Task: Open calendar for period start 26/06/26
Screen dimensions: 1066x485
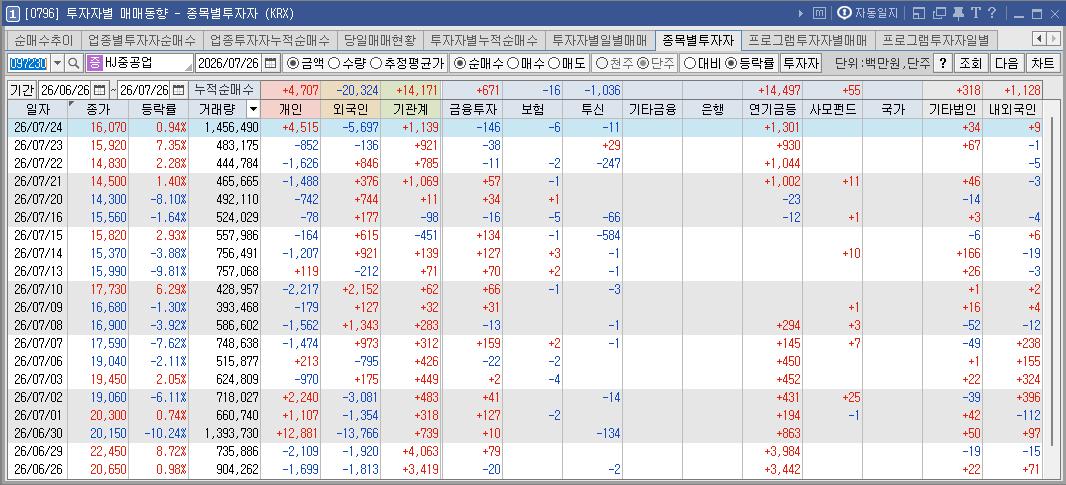Action: [x=100, y=90]
